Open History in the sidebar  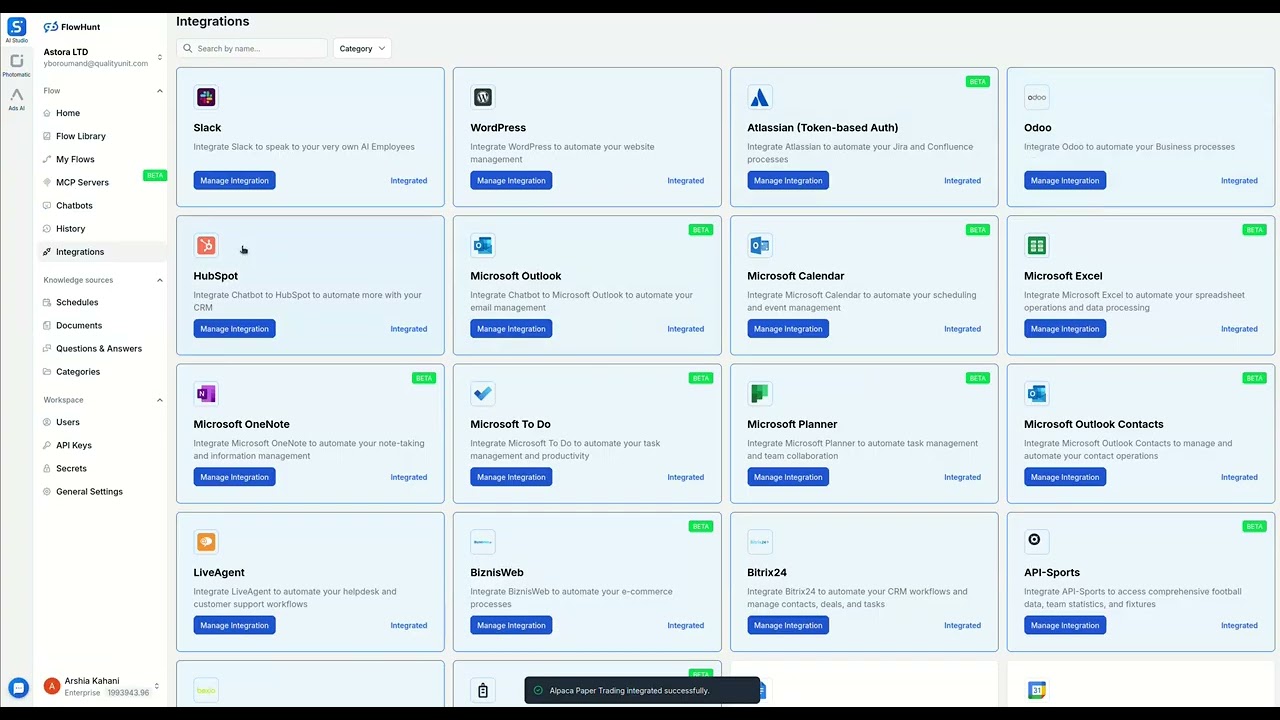pyautogui.click(x=70, y=228)
